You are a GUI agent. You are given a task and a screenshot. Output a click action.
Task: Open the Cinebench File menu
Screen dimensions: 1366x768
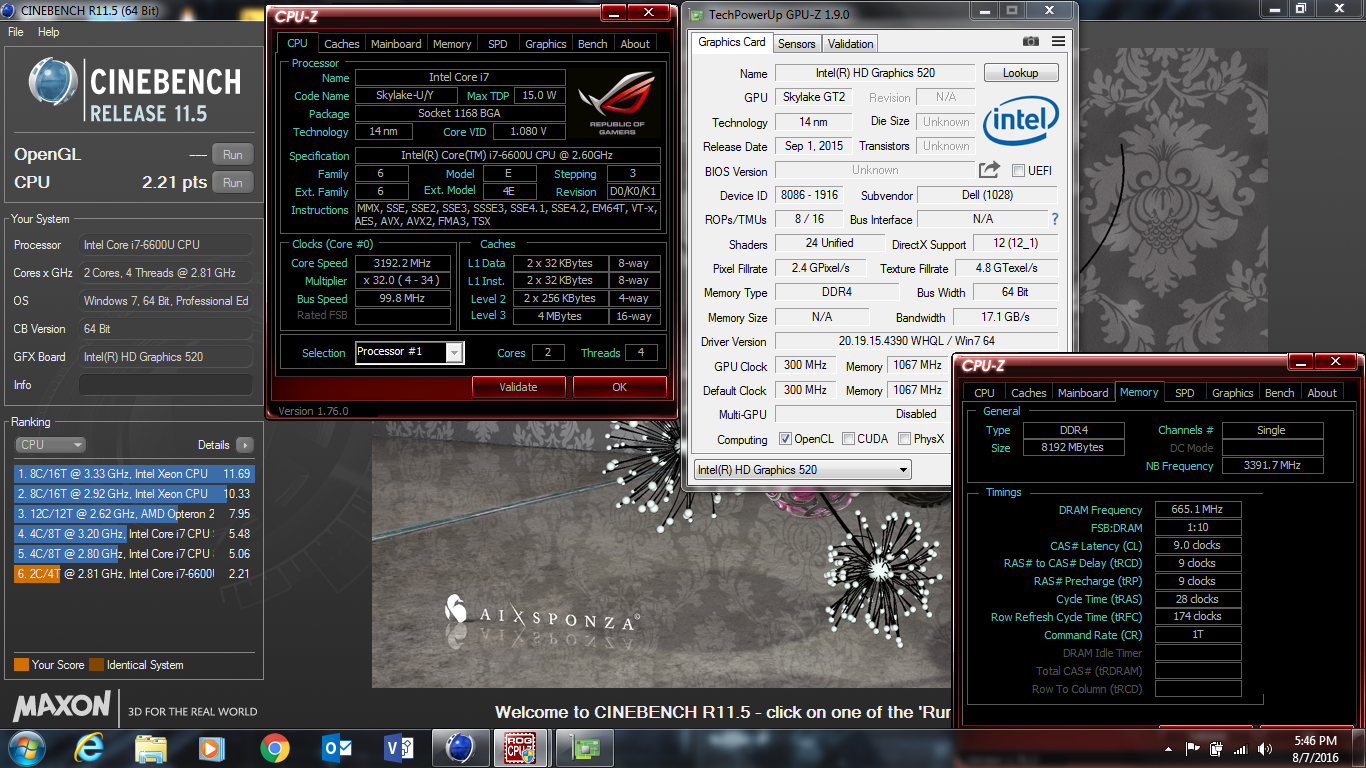tap(16, 32)
